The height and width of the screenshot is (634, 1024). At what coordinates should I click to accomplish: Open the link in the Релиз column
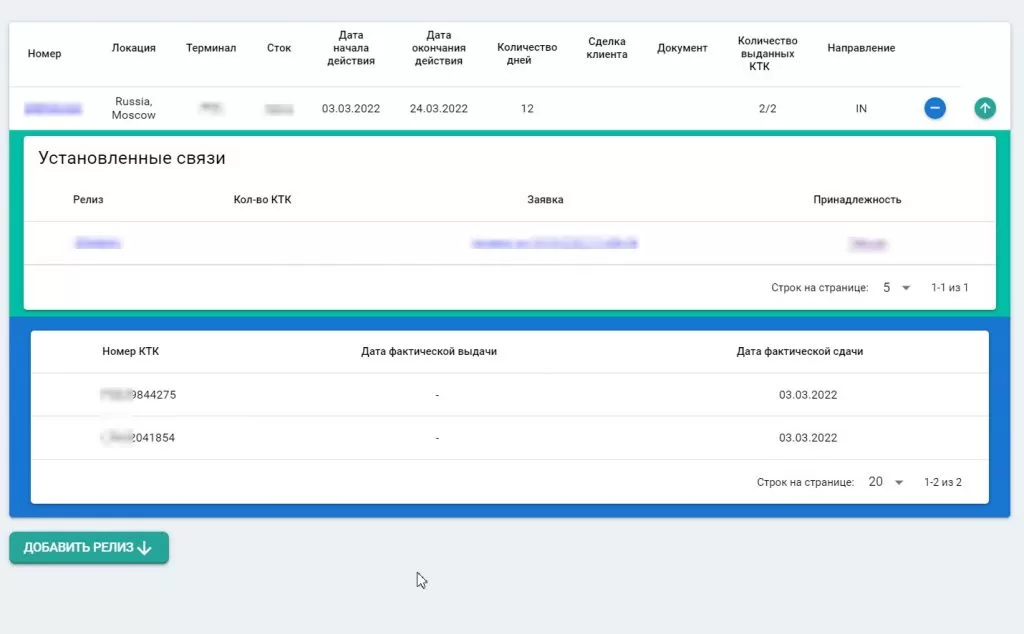point(97,243)
